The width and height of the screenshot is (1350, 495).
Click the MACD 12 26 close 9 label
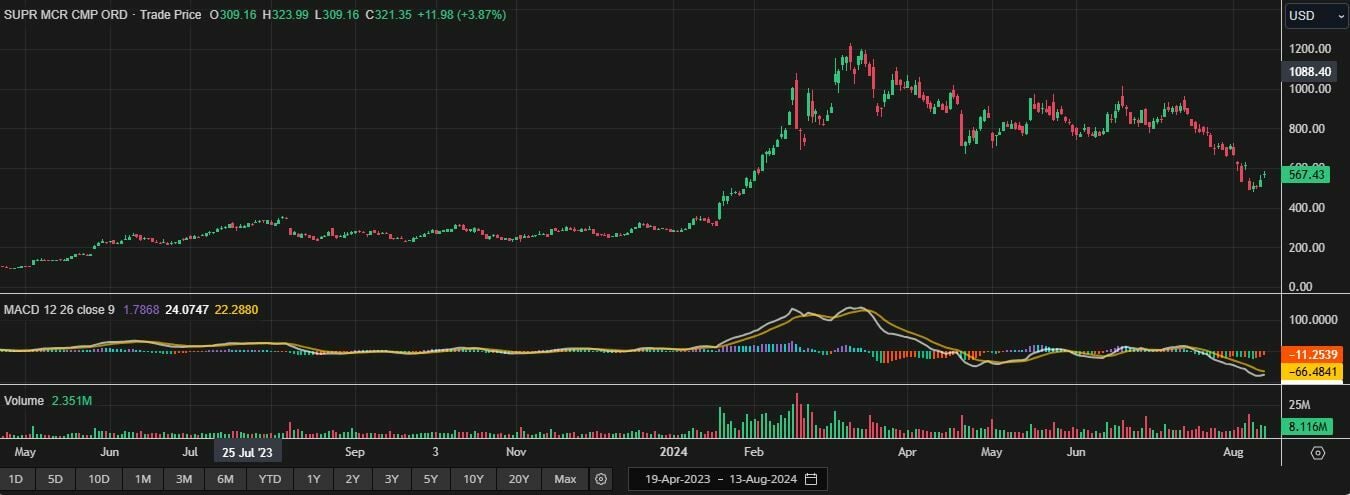click(x=59, y=310)
